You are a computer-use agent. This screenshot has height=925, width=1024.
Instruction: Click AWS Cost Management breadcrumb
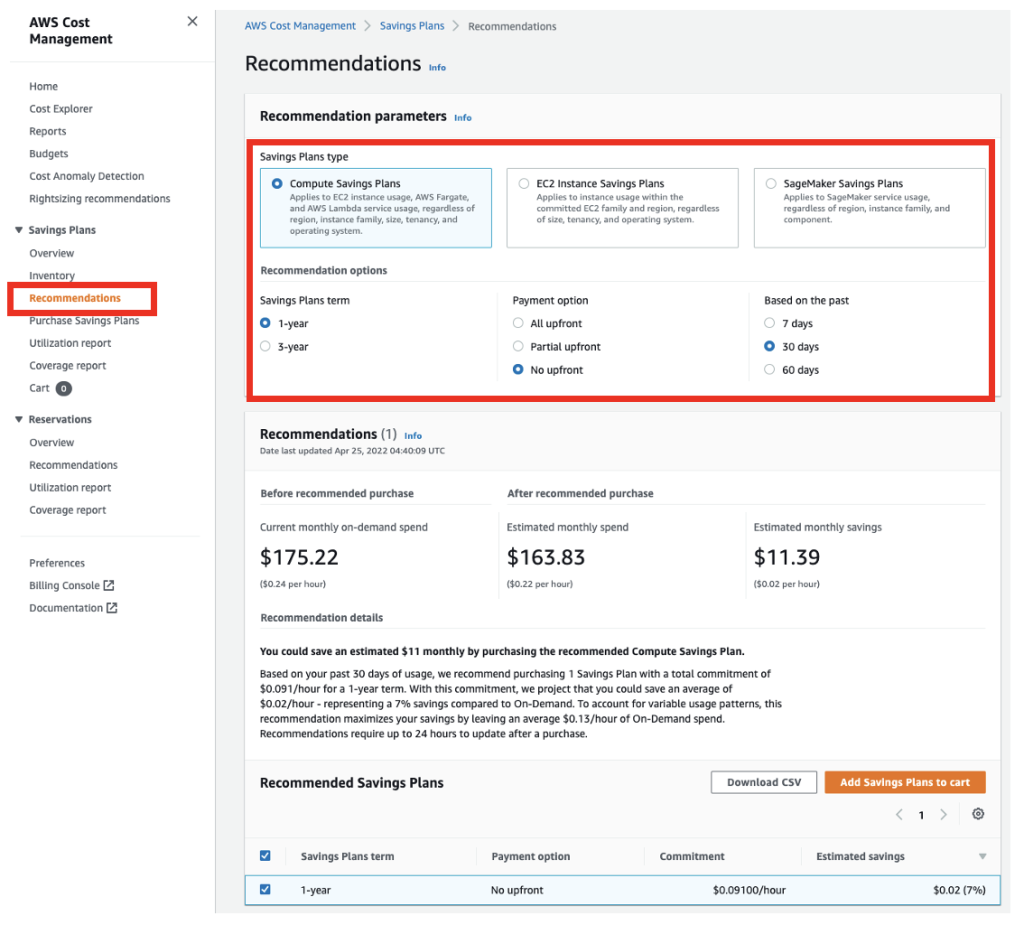(x=300, y=26)
